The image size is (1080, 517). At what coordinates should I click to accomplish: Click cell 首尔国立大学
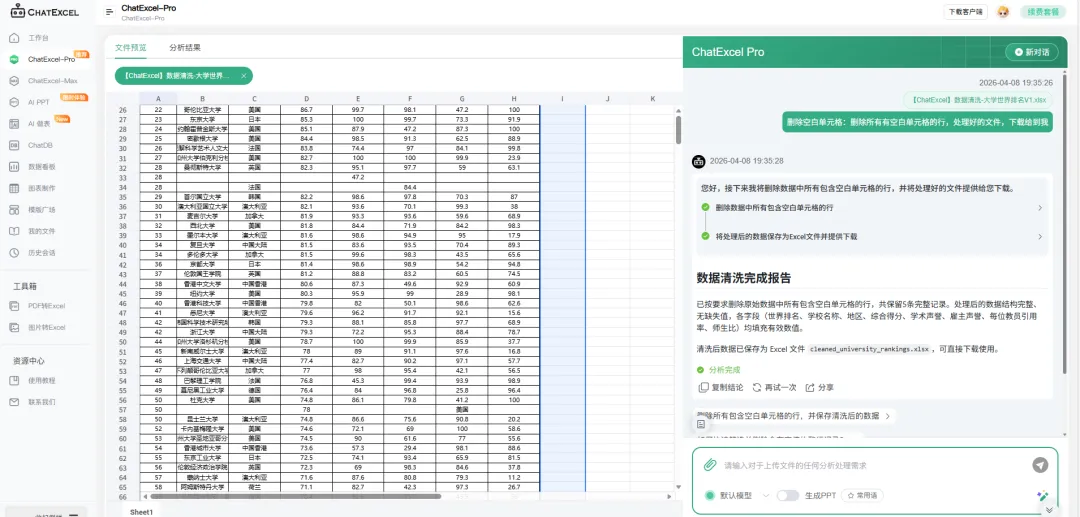(x=202, y=197)
